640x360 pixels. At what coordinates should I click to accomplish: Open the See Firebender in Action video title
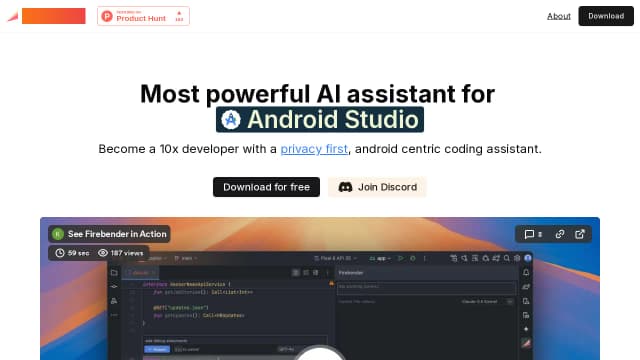click(117, 234)
